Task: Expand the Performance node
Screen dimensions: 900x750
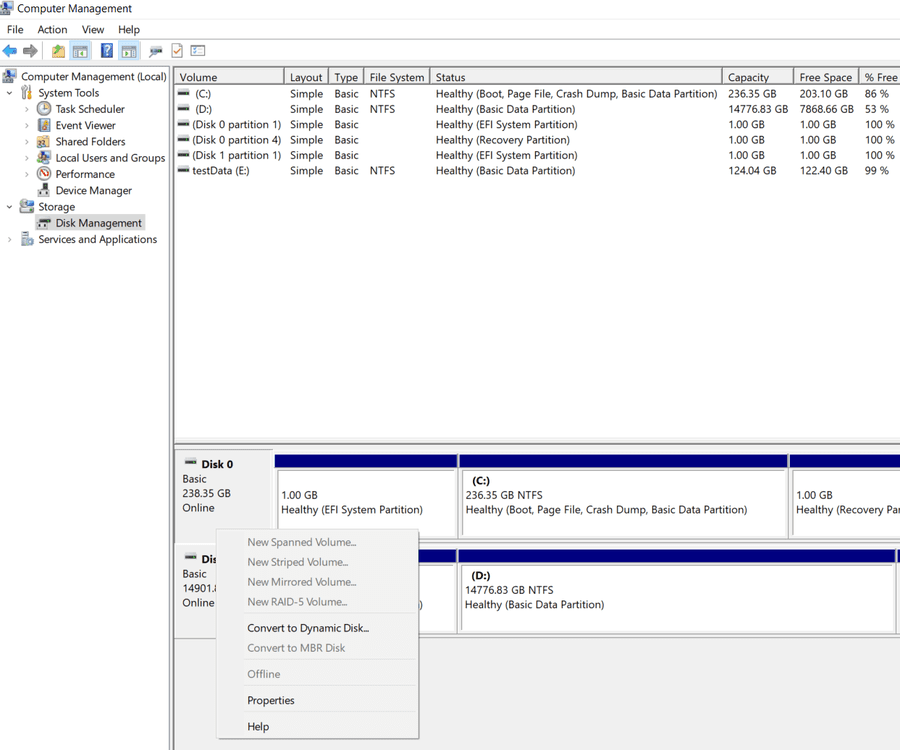Action: (x=26, y=174)
